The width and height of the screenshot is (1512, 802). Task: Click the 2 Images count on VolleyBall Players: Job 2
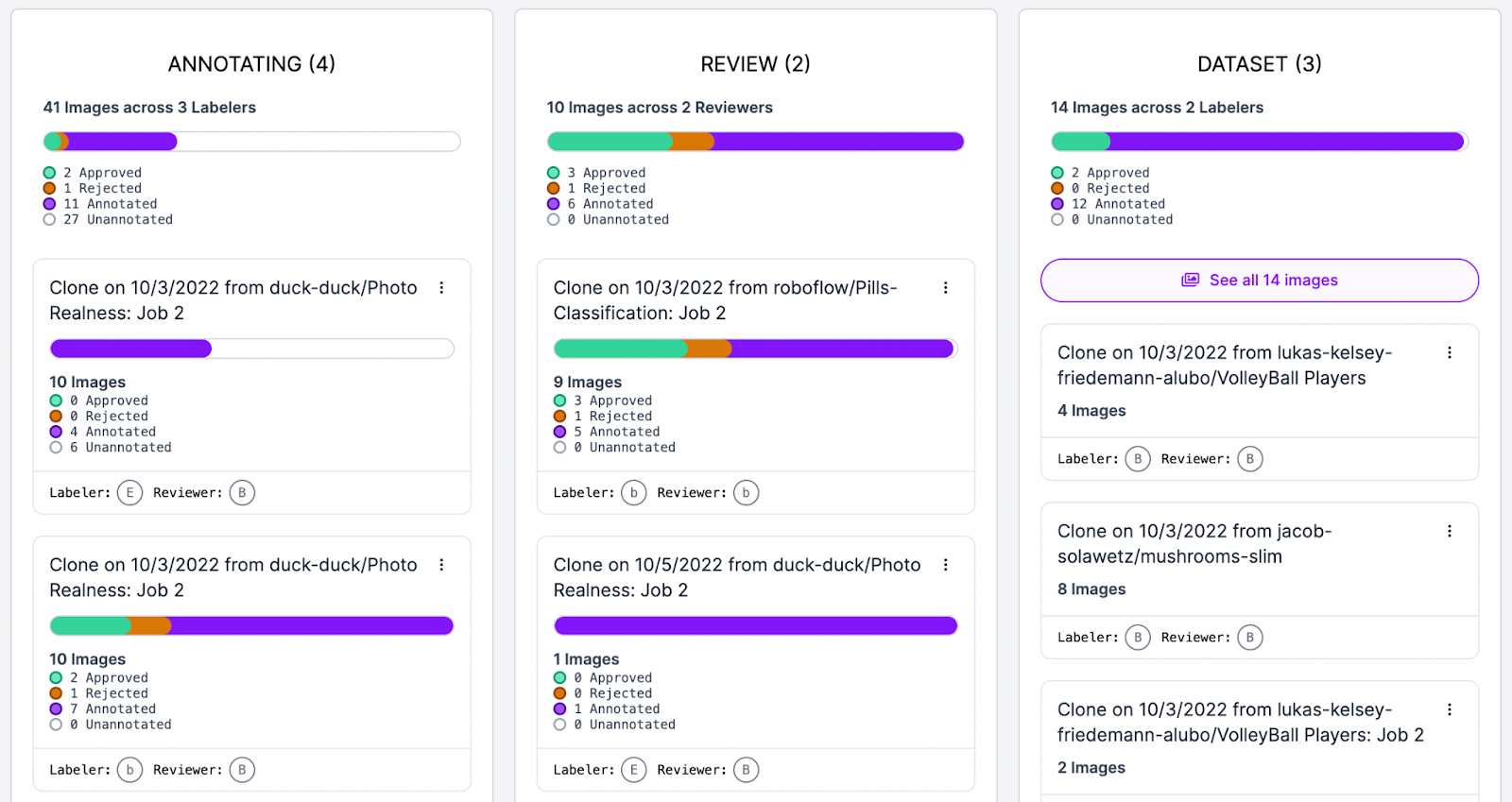[1091, 768]
